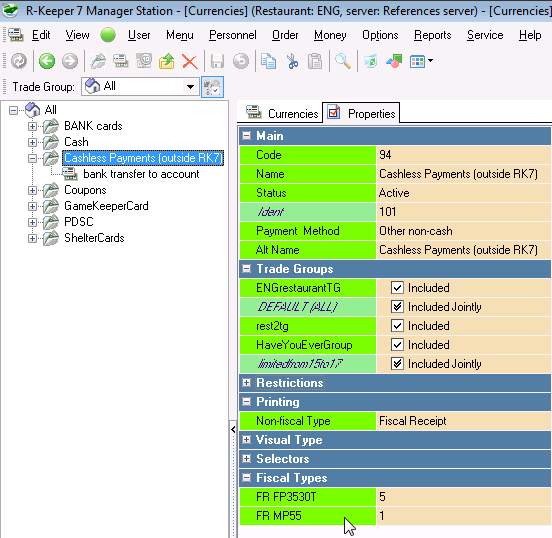The image size is (552, 538).
Task: Select the Coupons folder
Action: (x=85, y=190)
